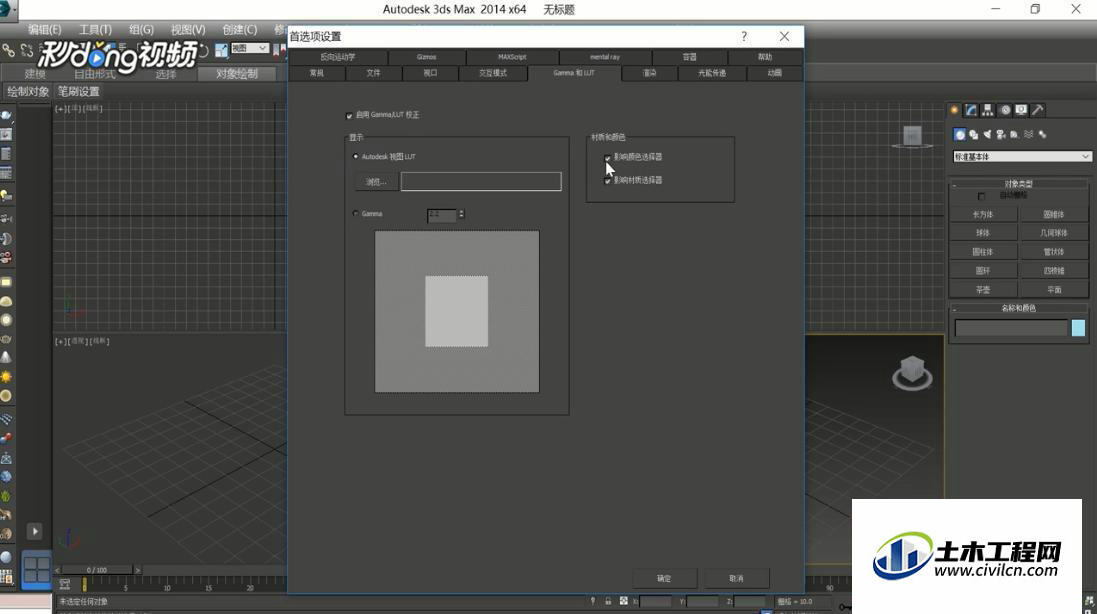
Task: Click the time slider showing 0 / 100
Action: click(x=97, y=570)
